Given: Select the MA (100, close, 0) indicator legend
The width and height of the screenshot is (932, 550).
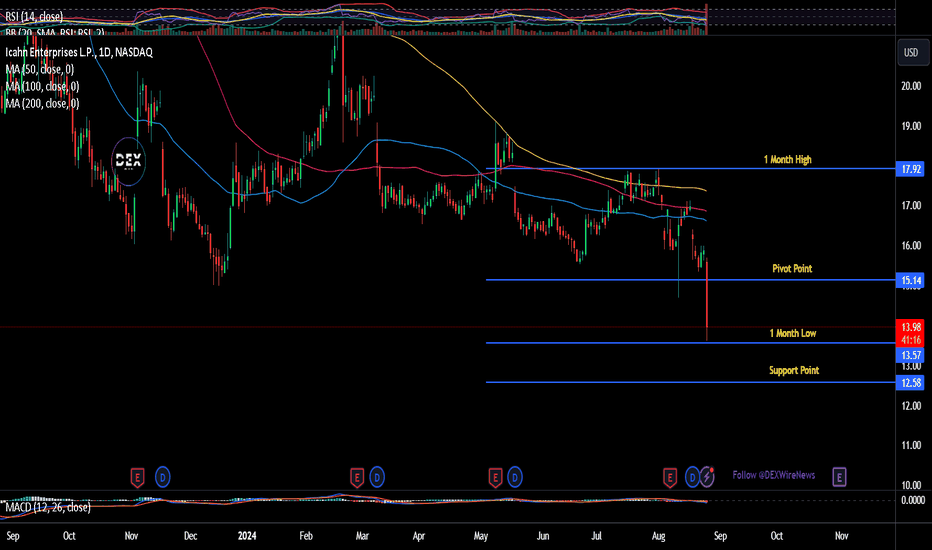Looking at the screenshot, I should coord(42,87).
